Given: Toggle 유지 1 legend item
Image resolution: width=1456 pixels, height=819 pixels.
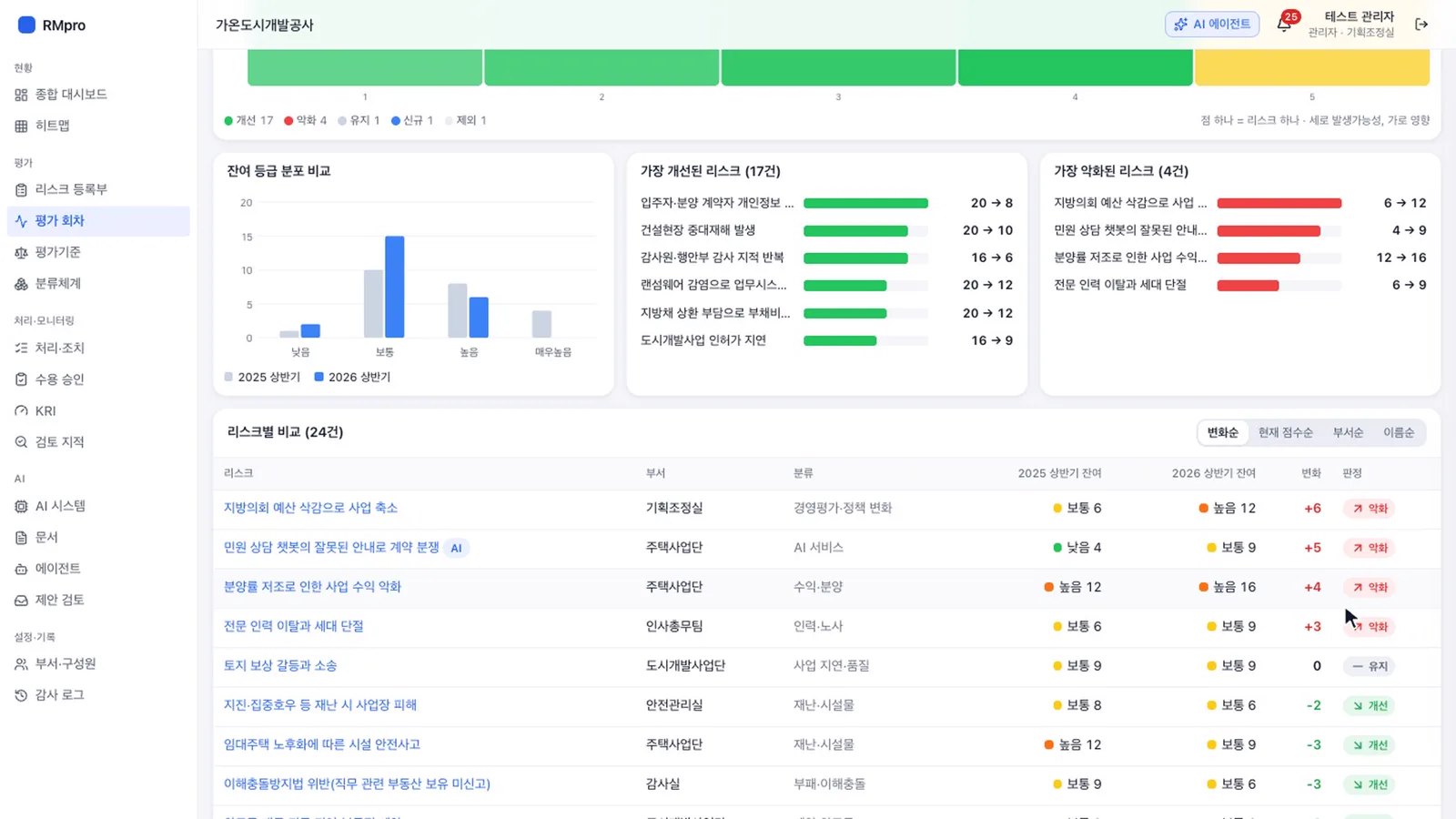Looking at the screenshot, I should [x=359, y=120].
